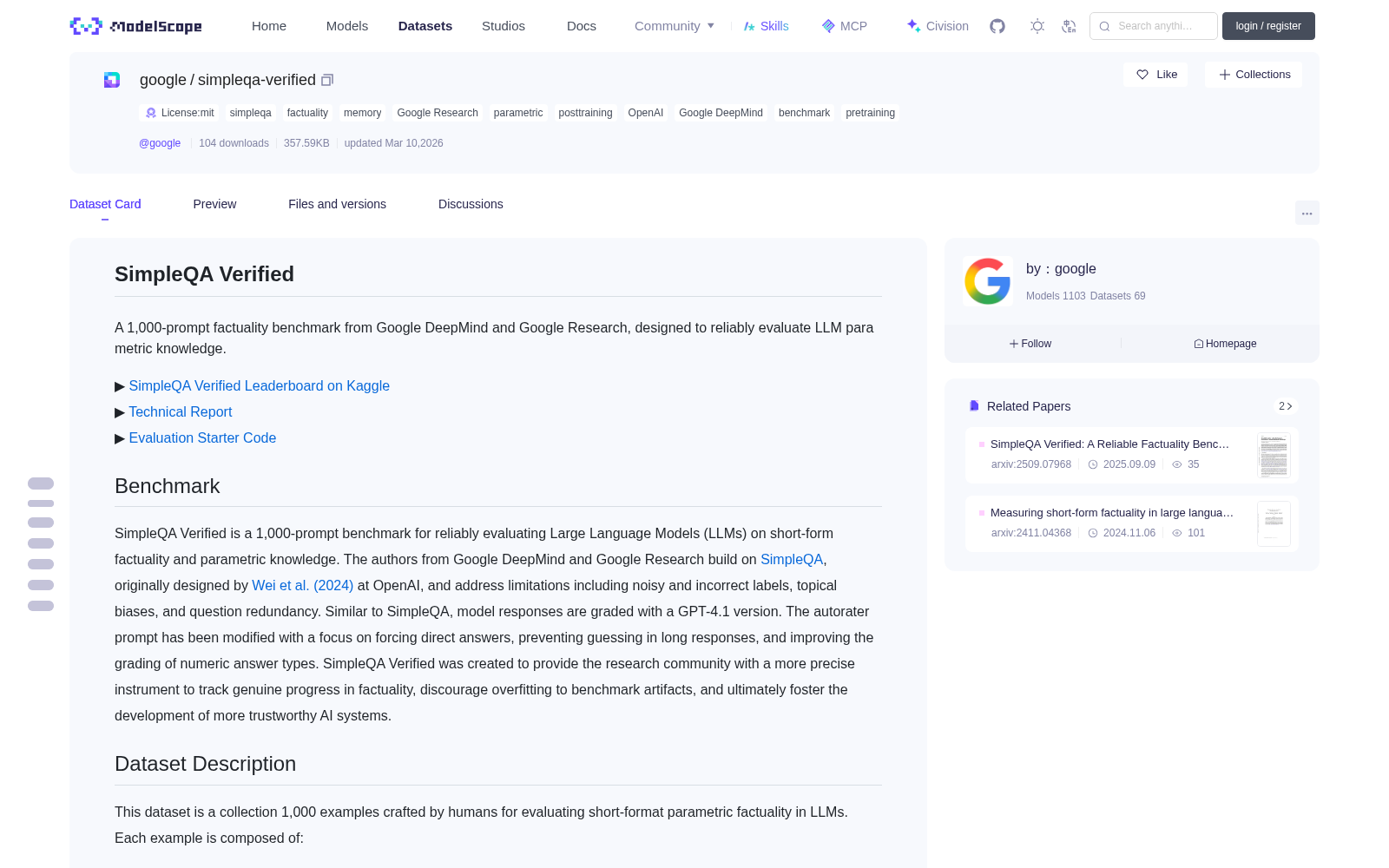View the Discussions tab

471,204
